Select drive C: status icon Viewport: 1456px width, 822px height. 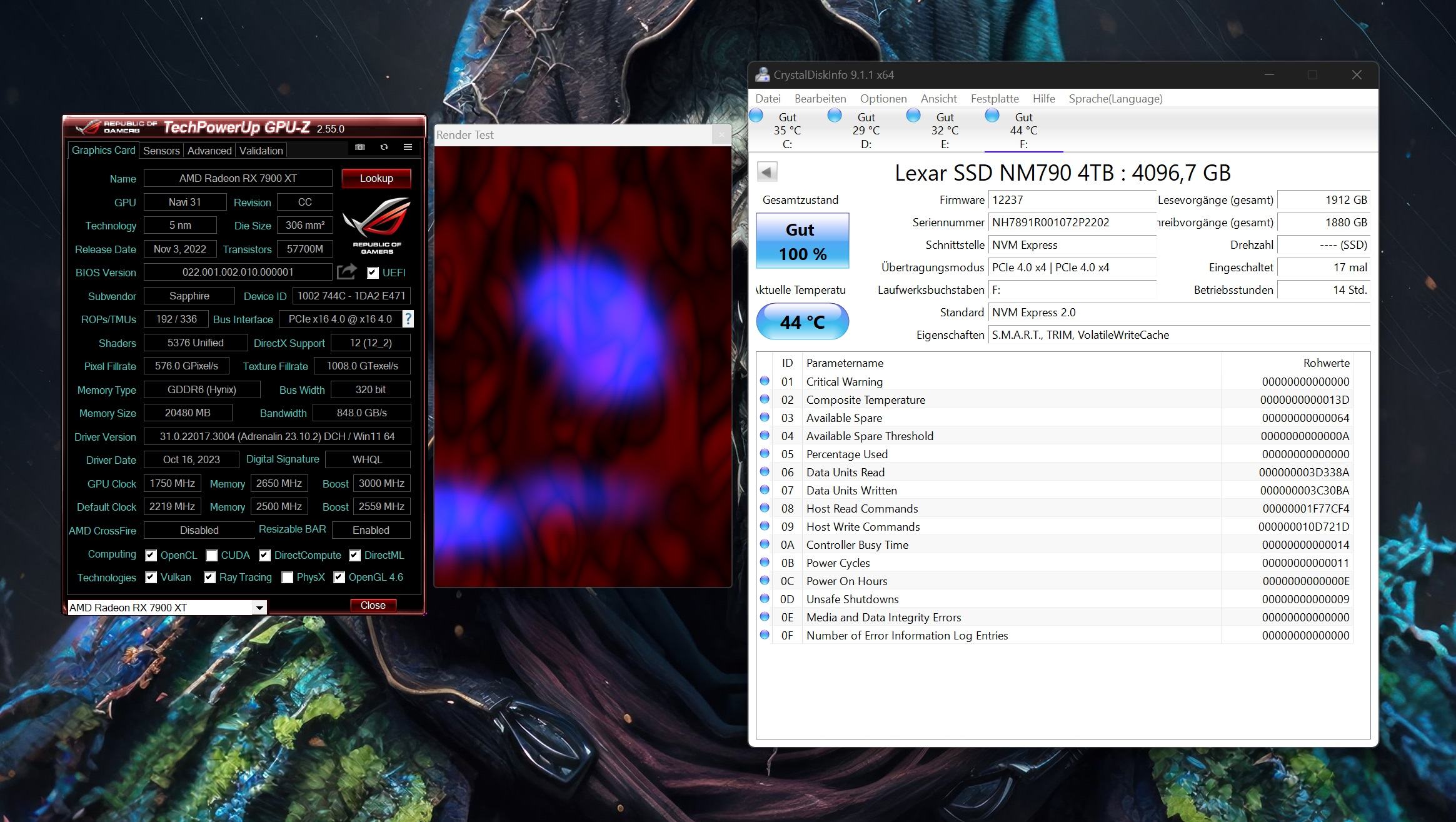[x=756, y=116]
